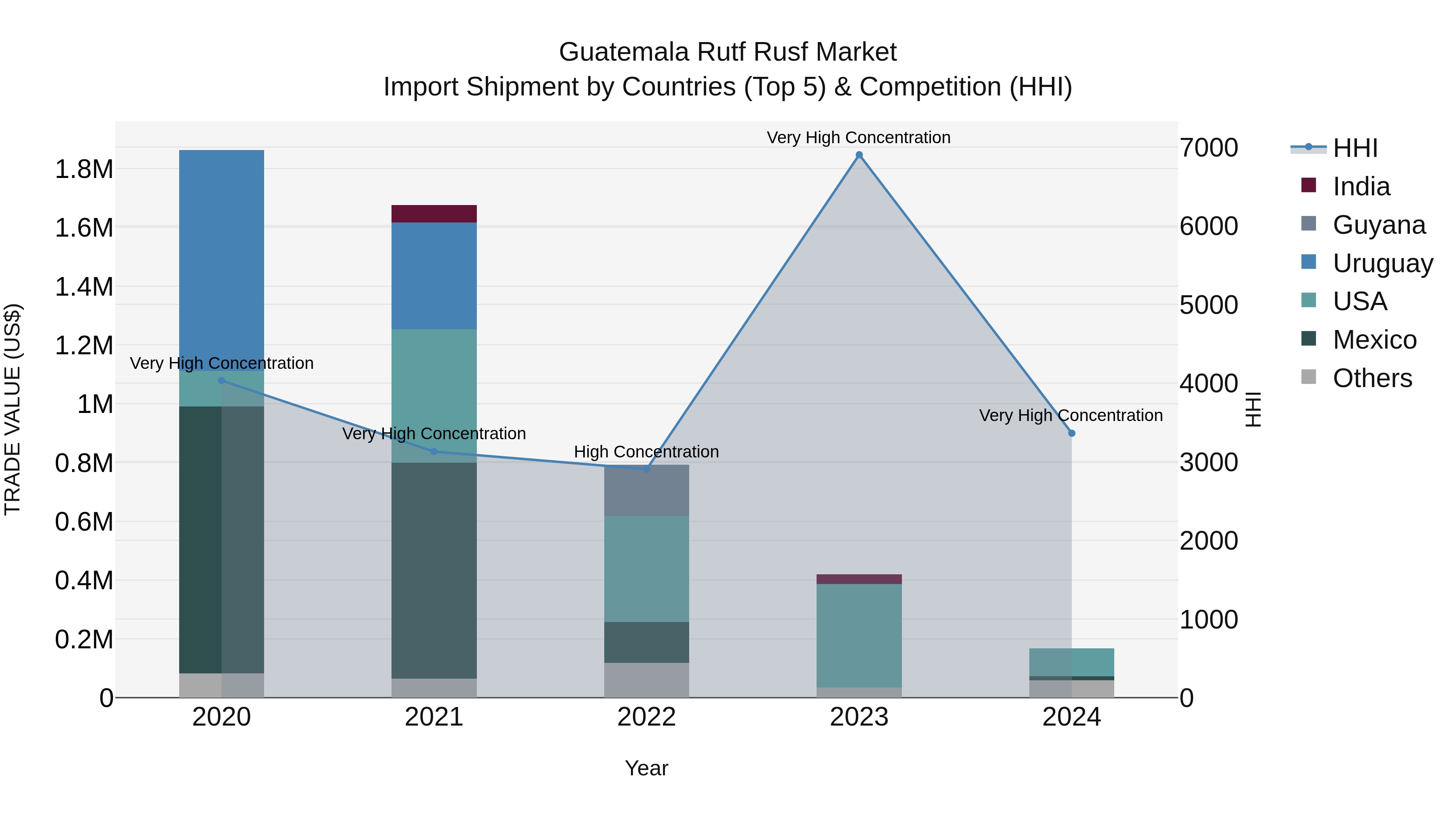Click 'Very High Concentration' label above 2023
This screenshot has width=1456, height=819.
pos(859,138)
